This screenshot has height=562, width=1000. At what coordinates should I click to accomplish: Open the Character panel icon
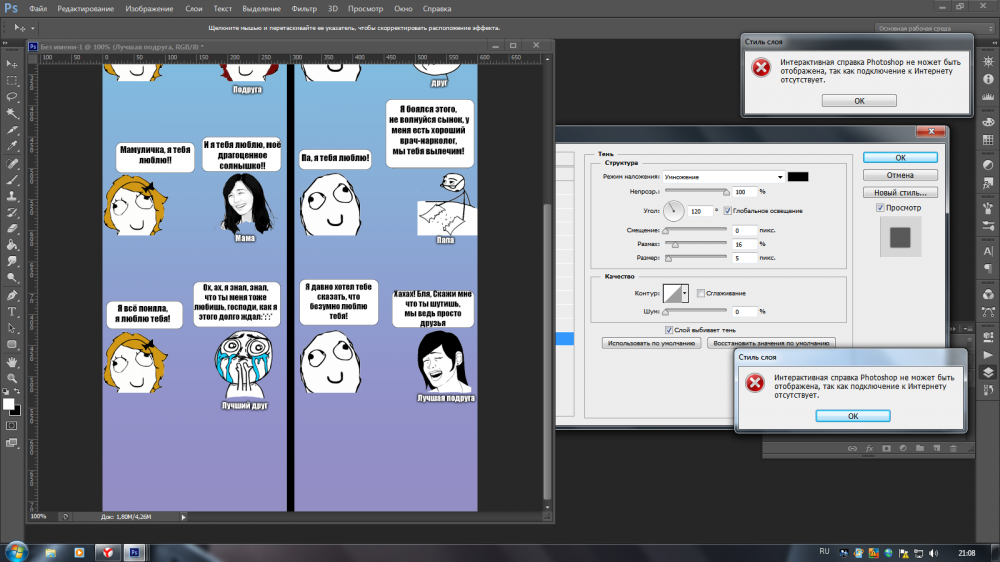(x=988, y=251)
